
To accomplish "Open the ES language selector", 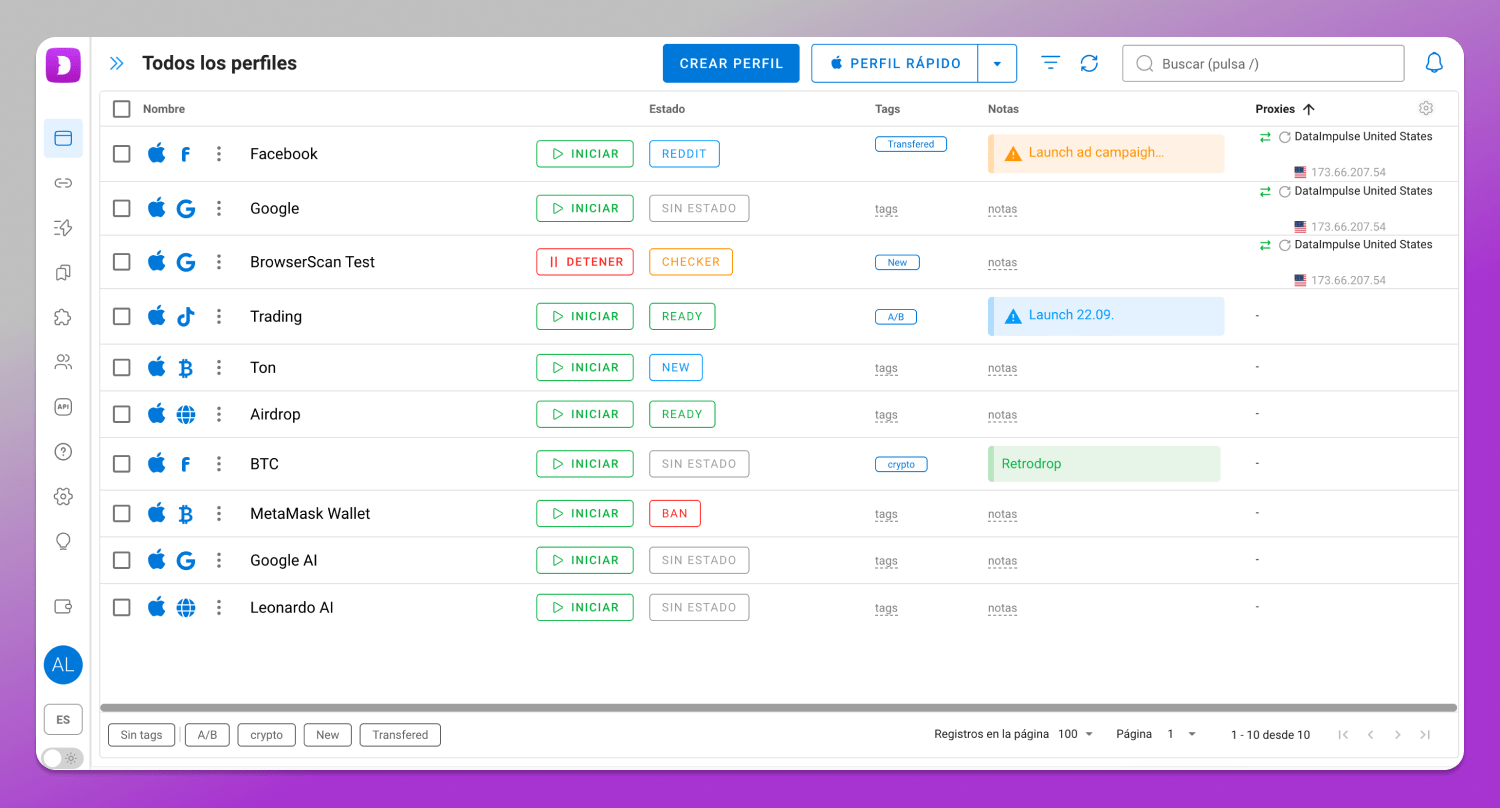I will [63, 719].
